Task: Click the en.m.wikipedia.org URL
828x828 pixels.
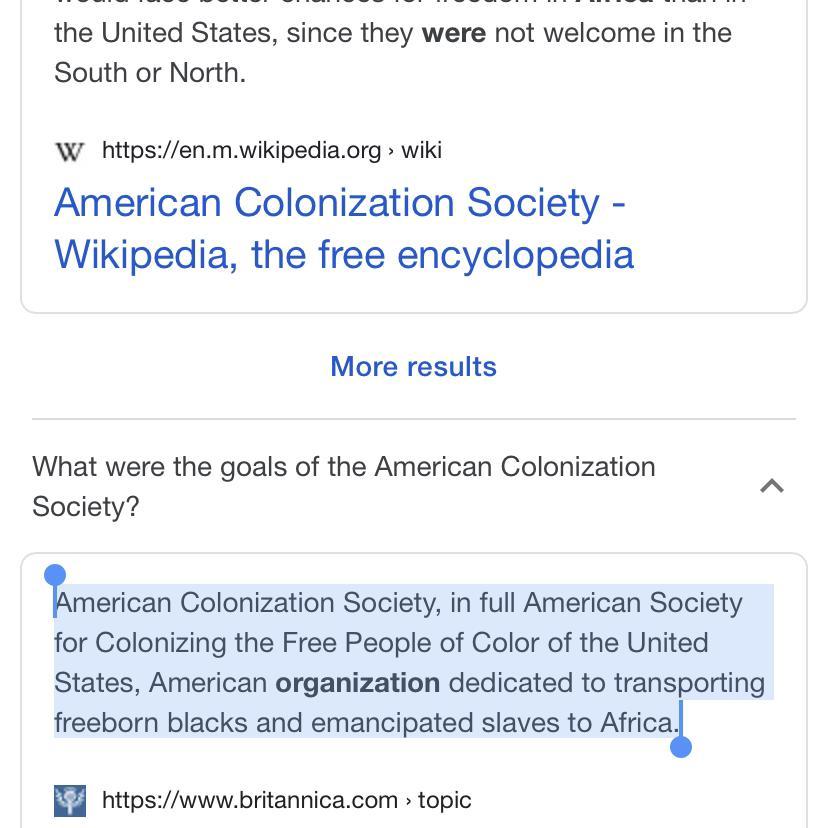Action: tap(241, 150)
